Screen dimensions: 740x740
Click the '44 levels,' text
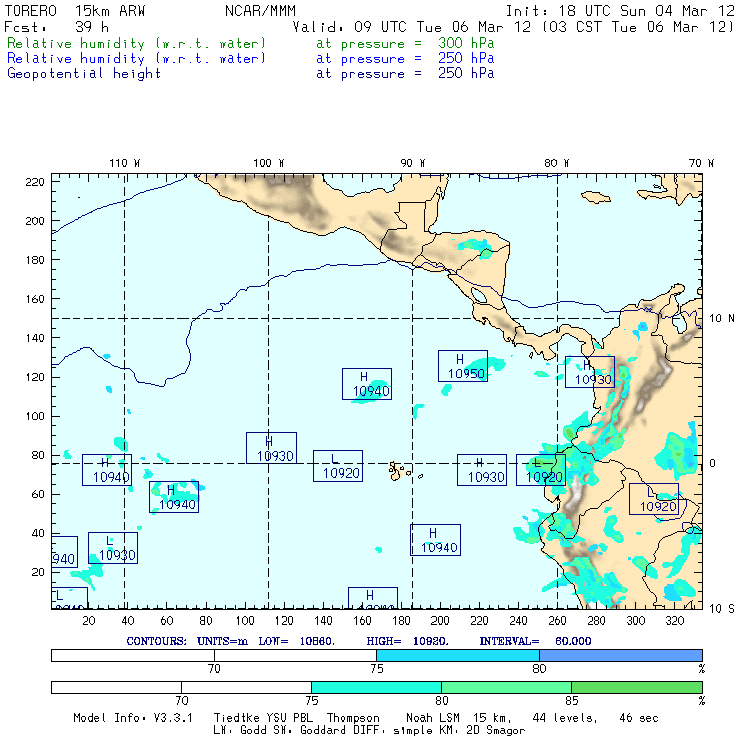(x=565, y=718)
